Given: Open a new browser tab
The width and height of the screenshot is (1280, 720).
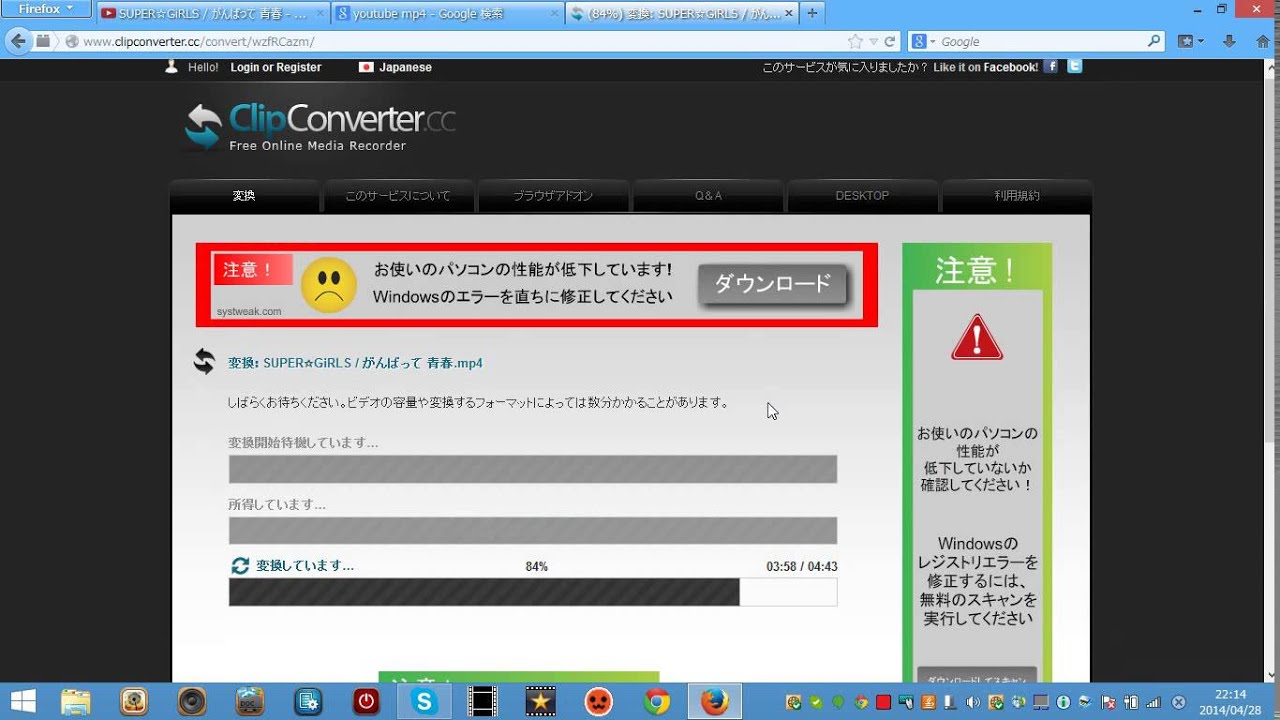Looking at the screenshot, I should tap(812, 14).
